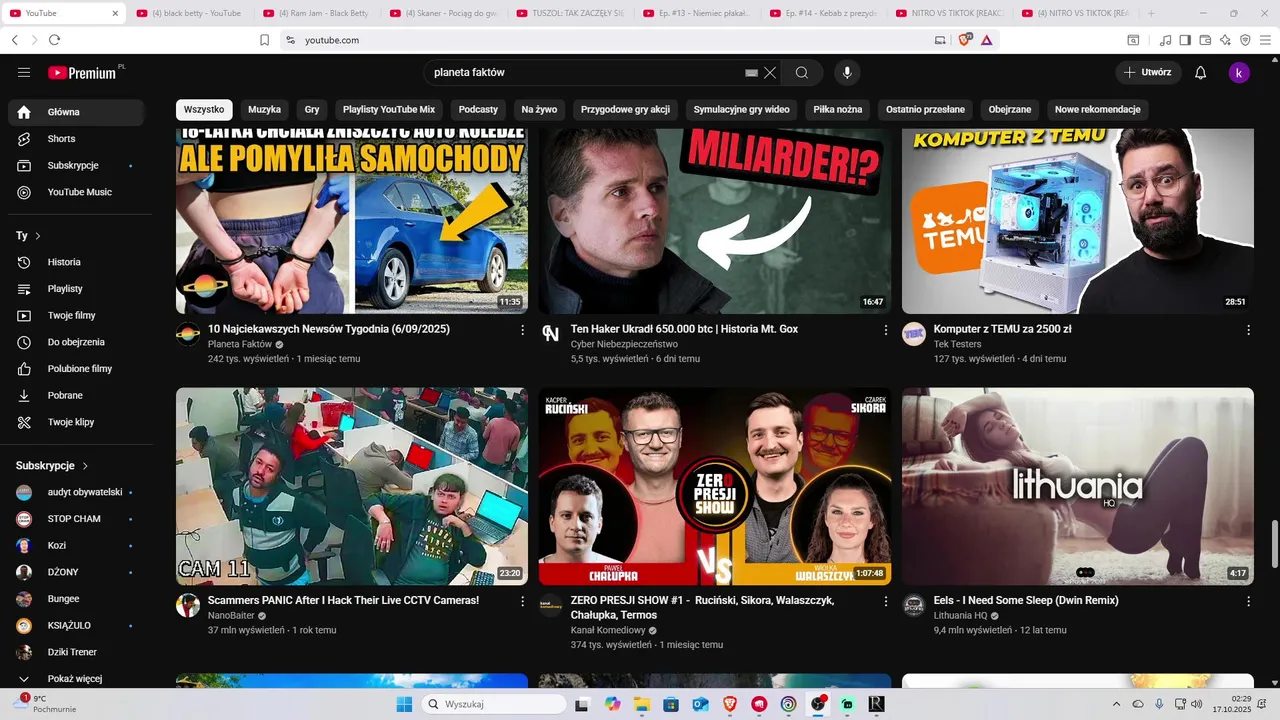Screen dimensions: 1280x720
Task: Open options for ZERO PRESJI SHOW video
Action: coord(885,602)
